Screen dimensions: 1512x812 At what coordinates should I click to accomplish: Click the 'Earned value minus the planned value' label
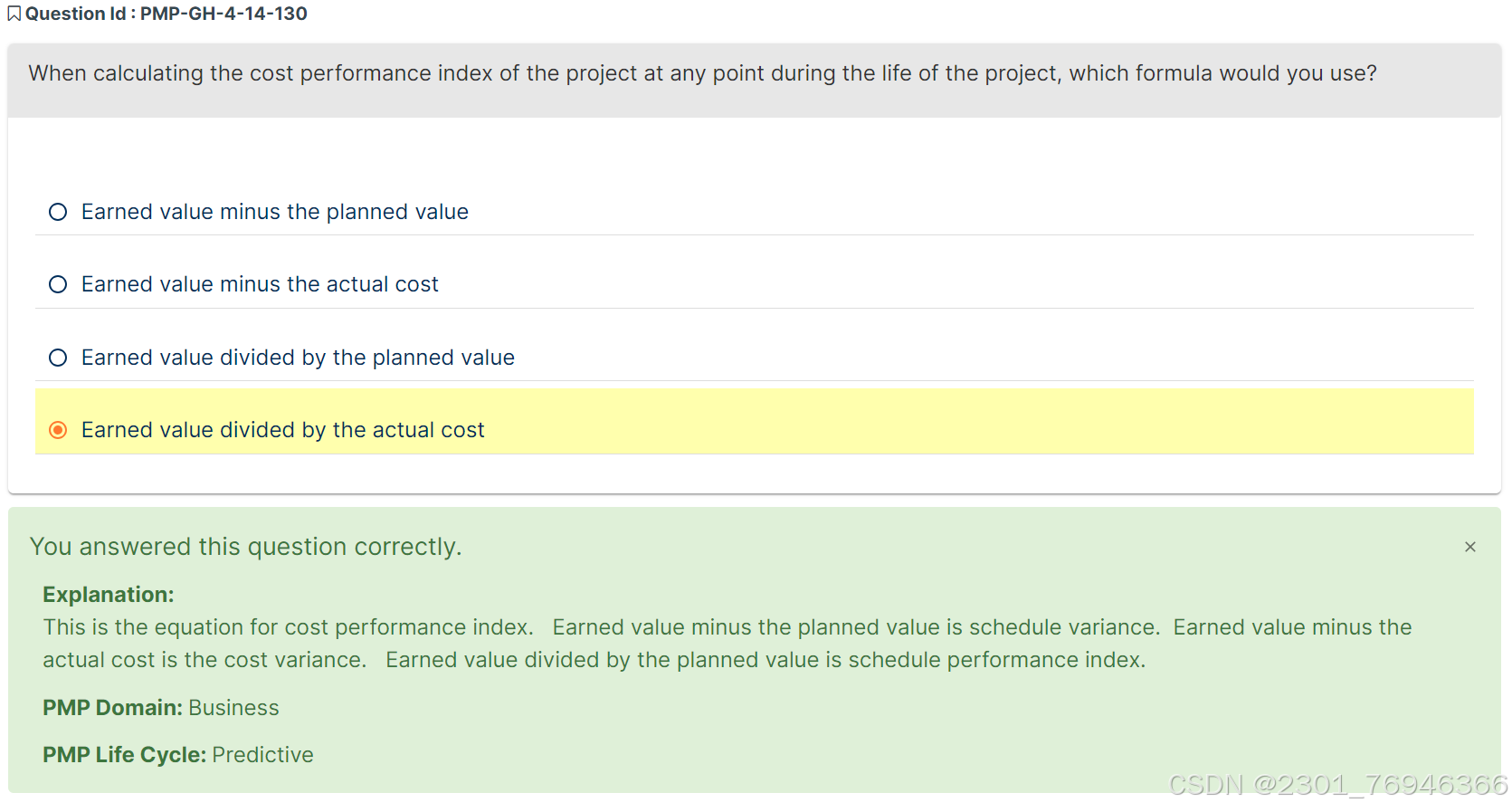point(275,212)
